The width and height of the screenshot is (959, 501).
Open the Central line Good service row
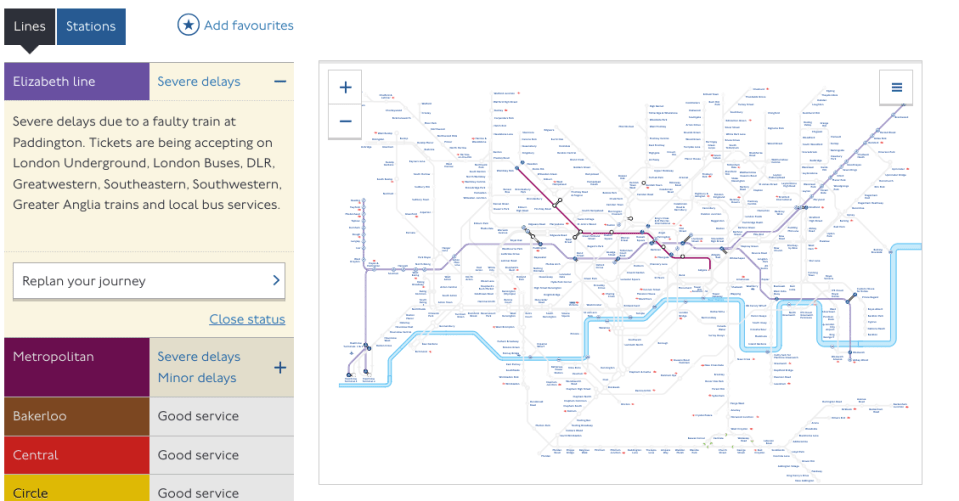pos(149,455)
